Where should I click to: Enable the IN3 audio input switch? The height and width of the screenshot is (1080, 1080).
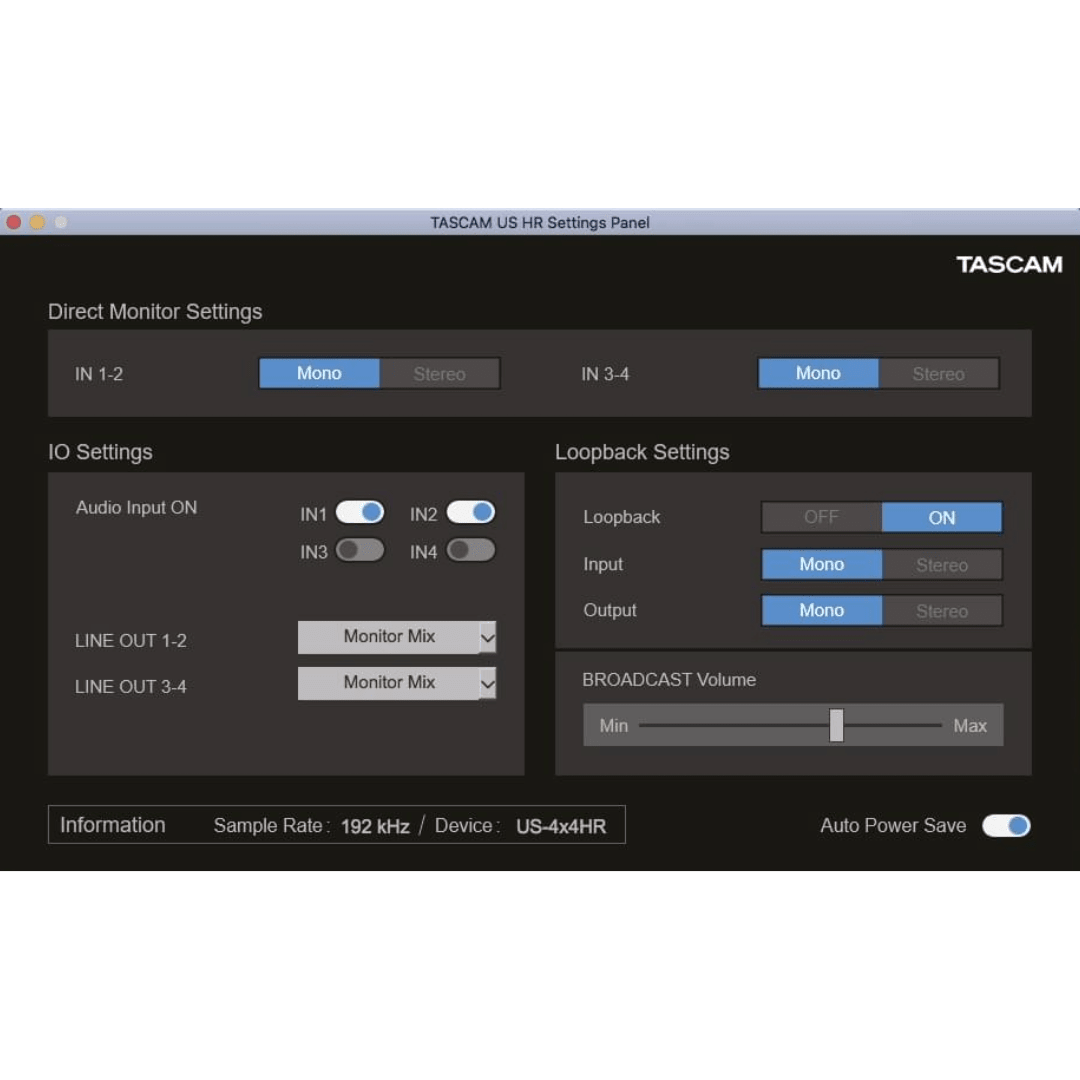tap(360, 550)
